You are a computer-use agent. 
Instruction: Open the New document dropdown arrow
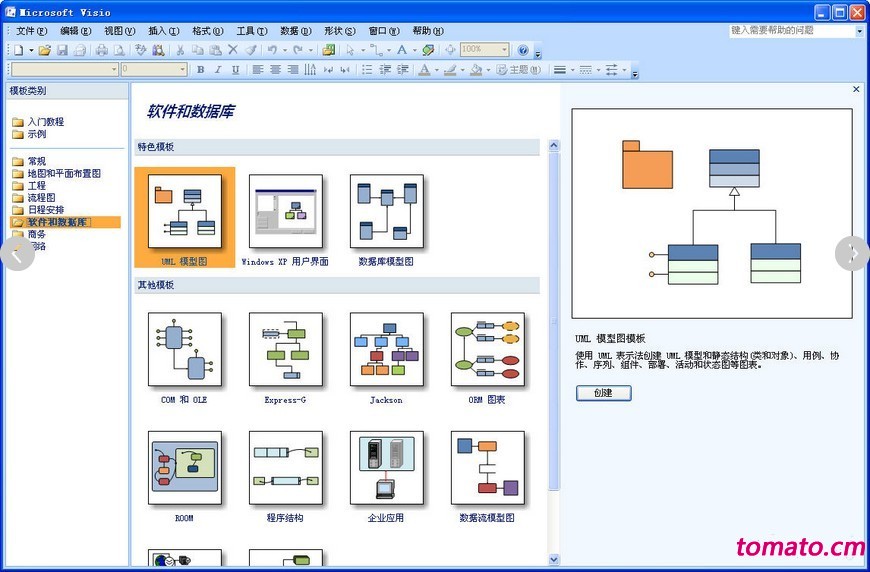tap(31, 50)
